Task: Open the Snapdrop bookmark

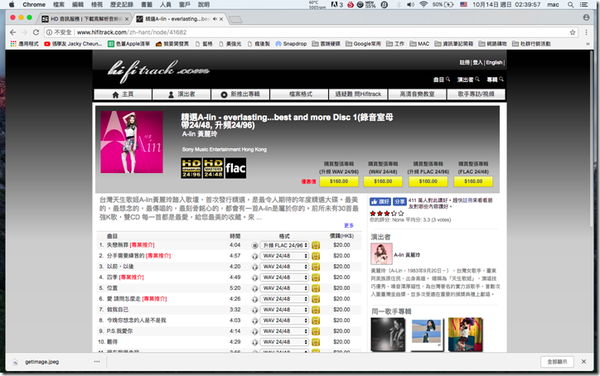Action: click(291, 44)
